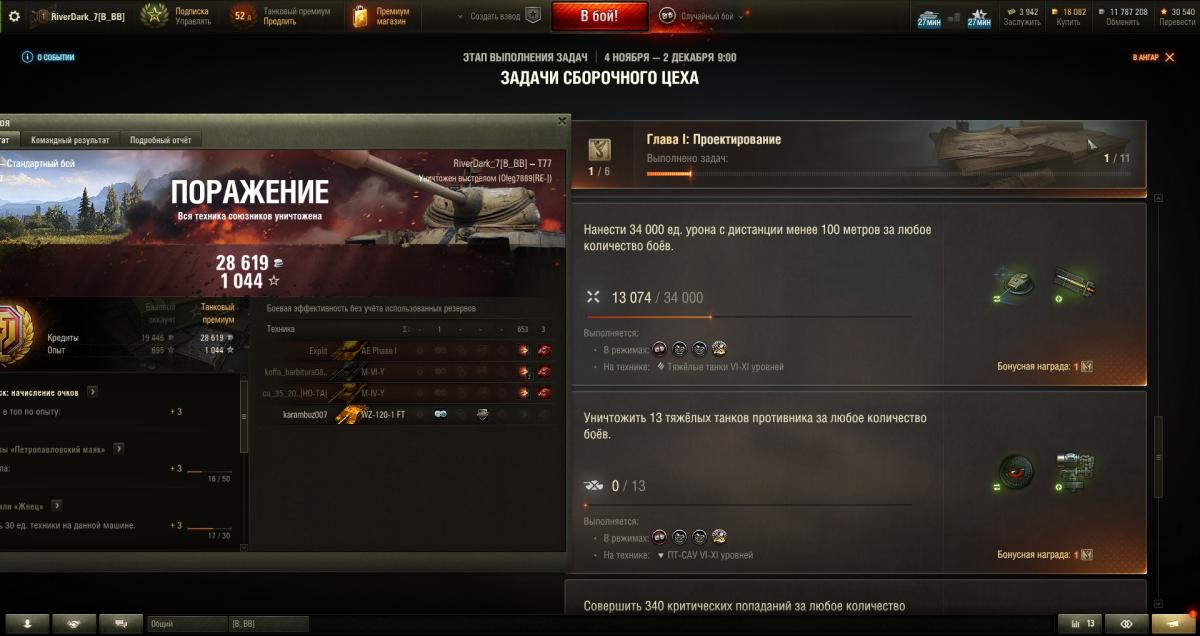Click the notification horn icon at bottom right
The height and width of the screenshot is (636, 1200).
1172,623
